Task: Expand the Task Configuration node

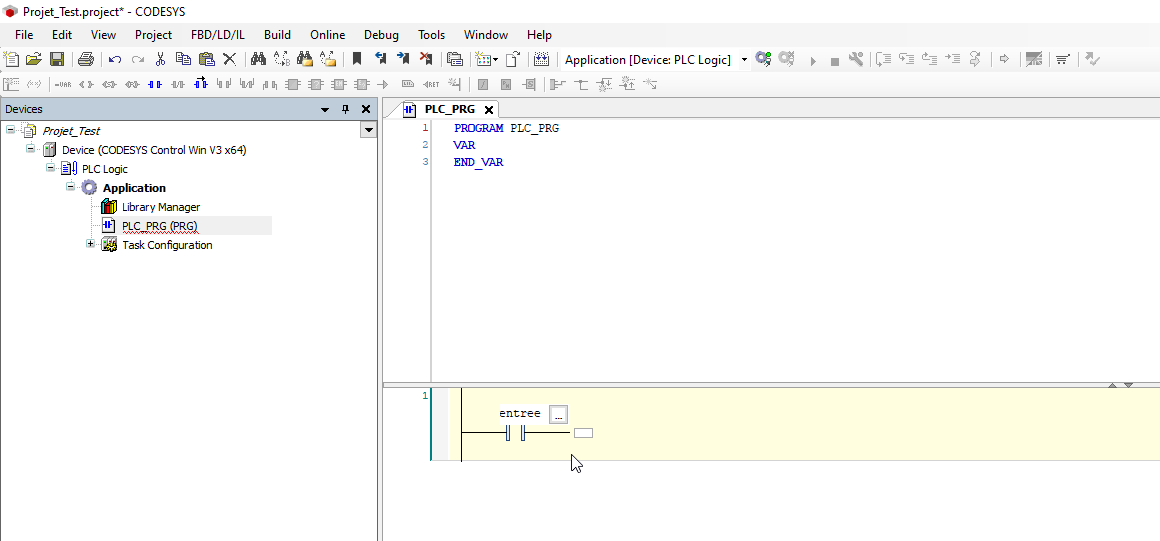Action: click(x=91, y=244)
